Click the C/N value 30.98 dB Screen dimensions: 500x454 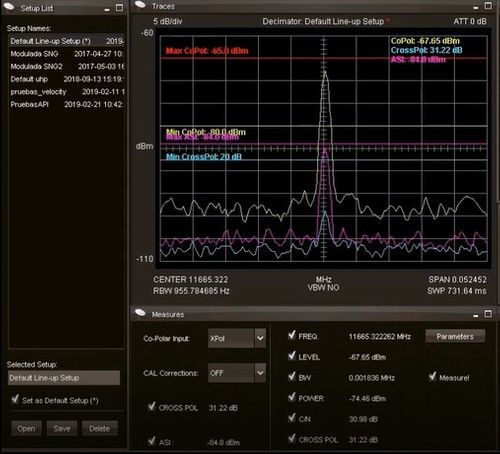(x=363, y=419)
